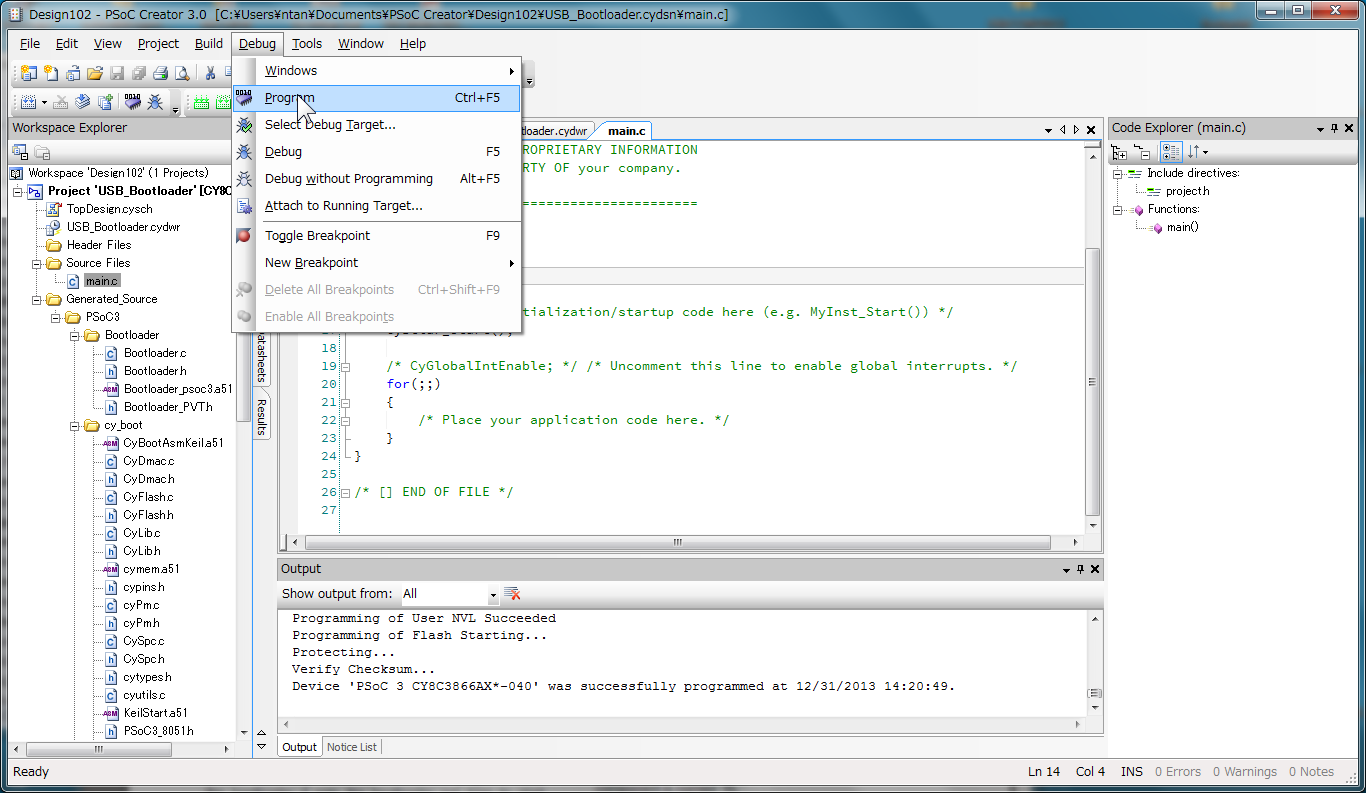Pin the Code Explorer panel
The image size is (1366, 793).
[x=1334, y=128]
